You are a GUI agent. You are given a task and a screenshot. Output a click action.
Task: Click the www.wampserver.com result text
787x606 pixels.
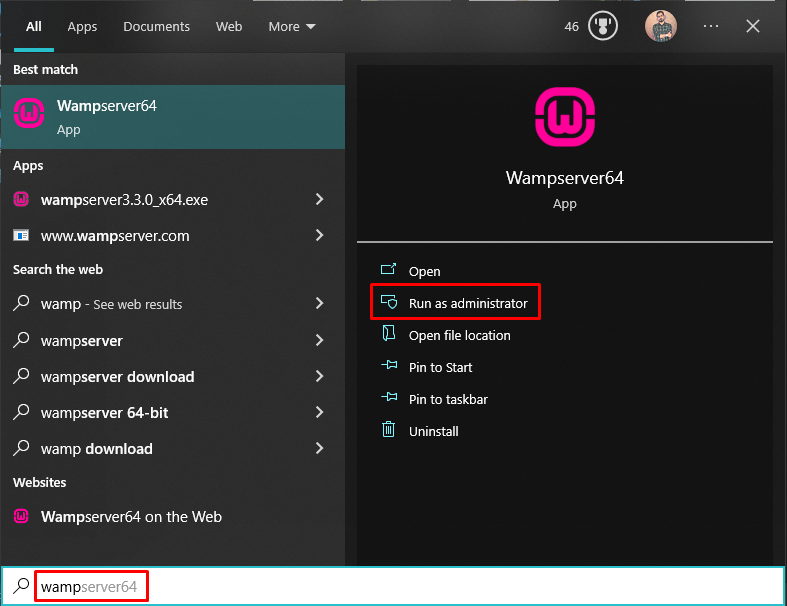pos(115,236)
